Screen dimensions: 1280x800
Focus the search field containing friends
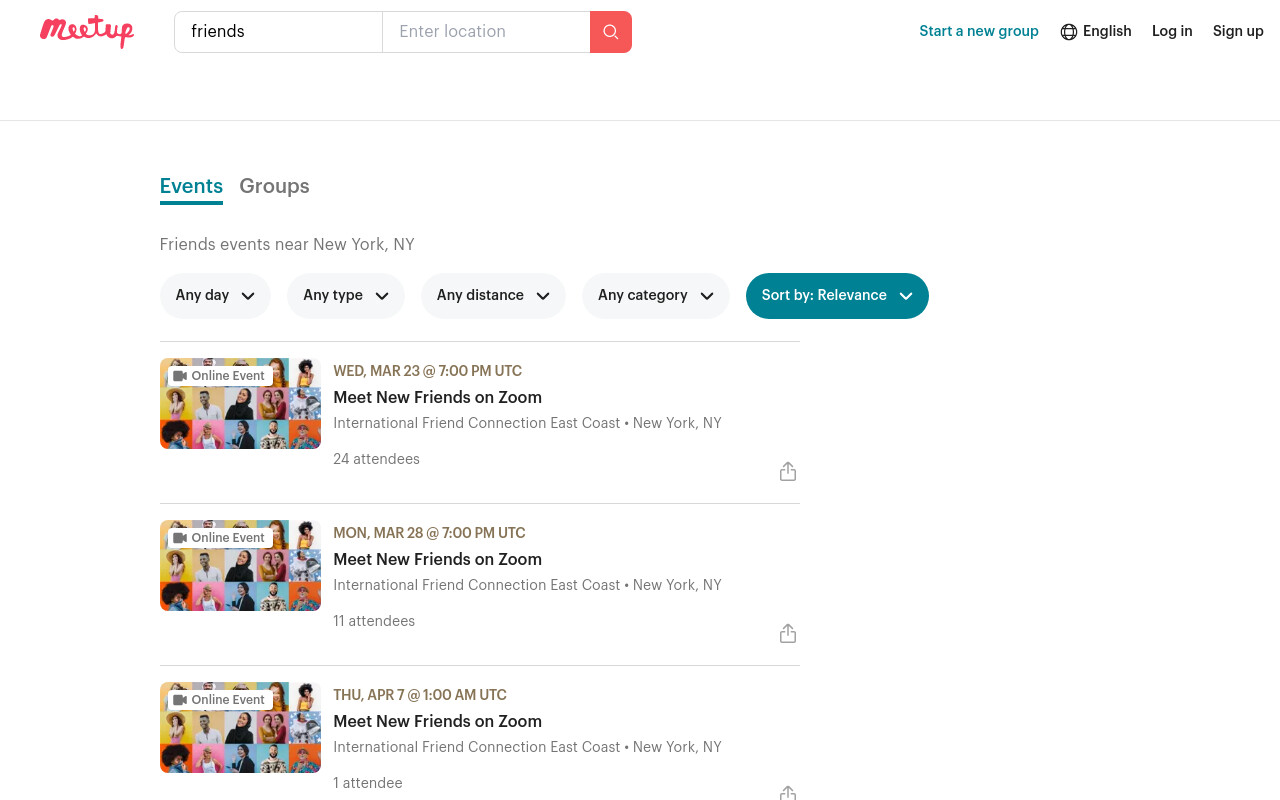278,32
